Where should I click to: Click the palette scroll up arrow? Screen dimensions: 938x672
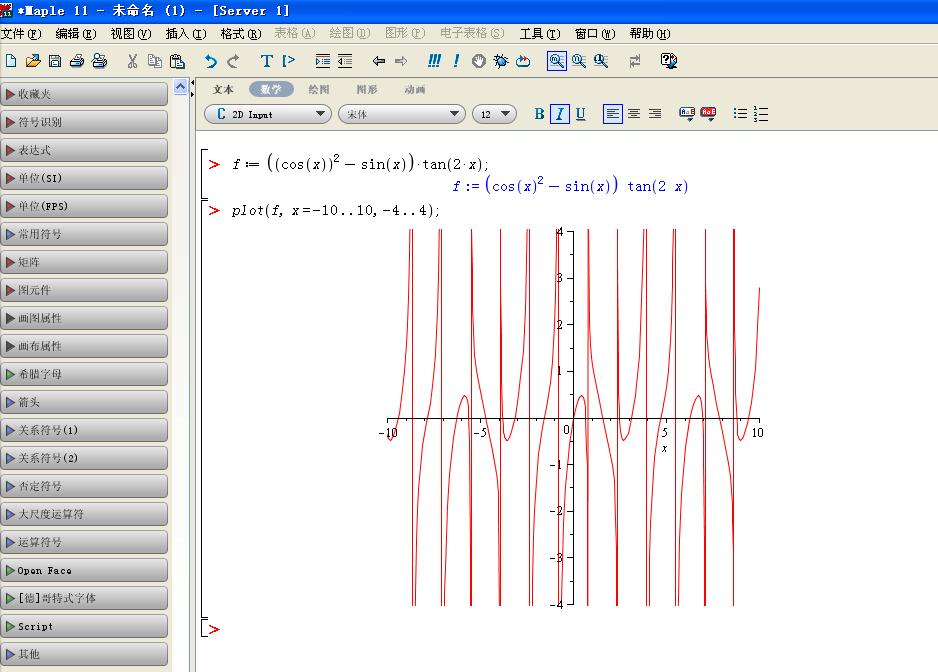point(180,87)
